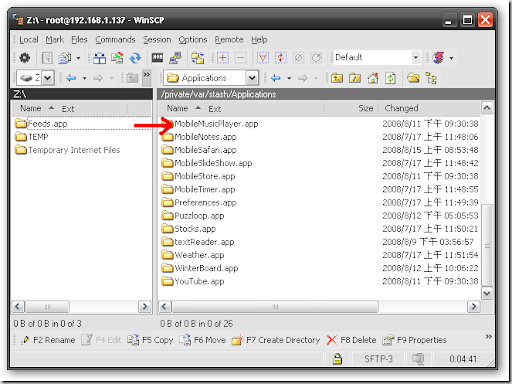Click the transfer queue filter icon
This screenshot has height=384, width=512.
click(x=263, y=58)
